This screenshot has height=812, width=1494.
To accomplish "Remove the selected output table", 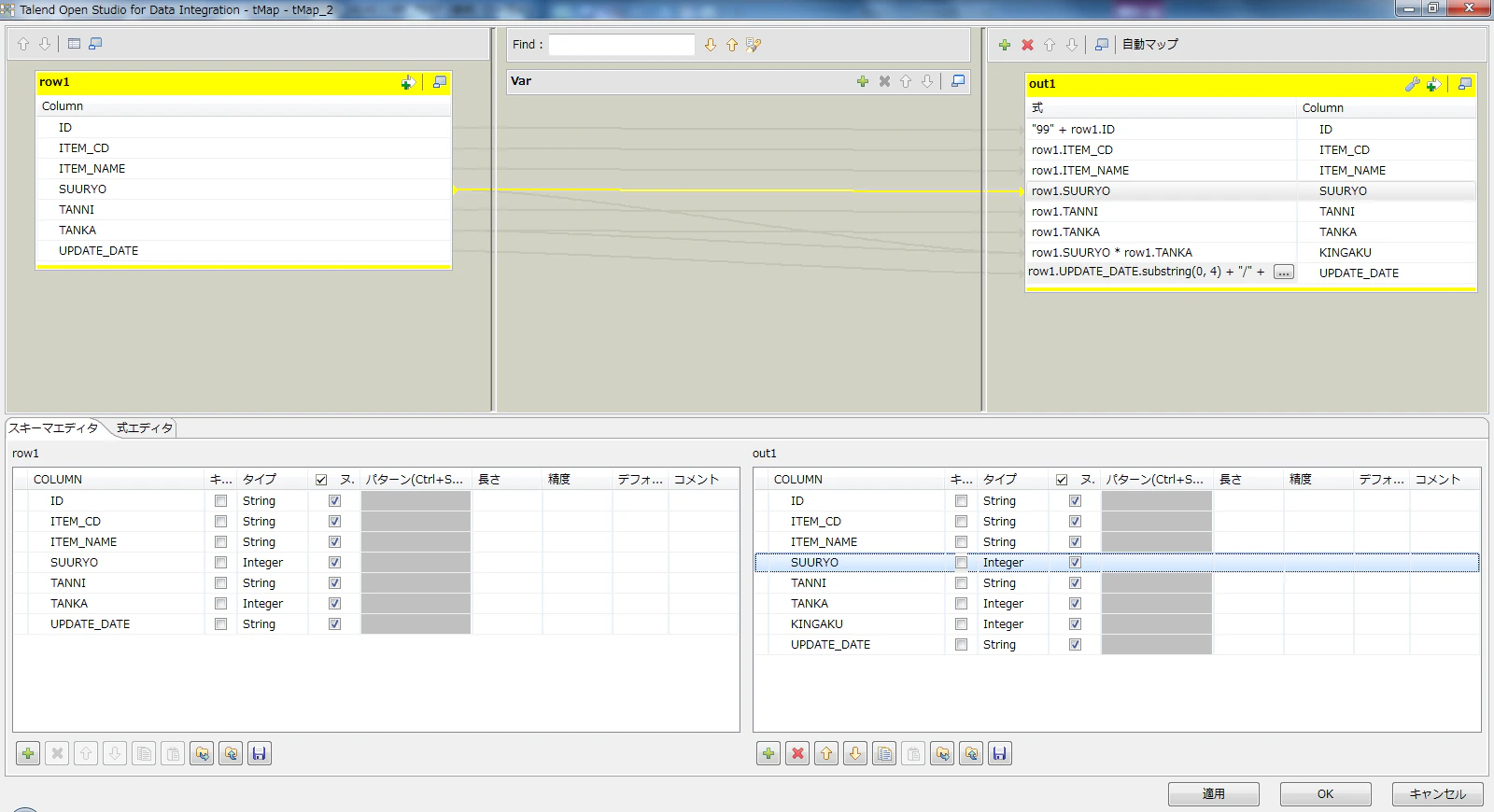I will (1027, 45).
